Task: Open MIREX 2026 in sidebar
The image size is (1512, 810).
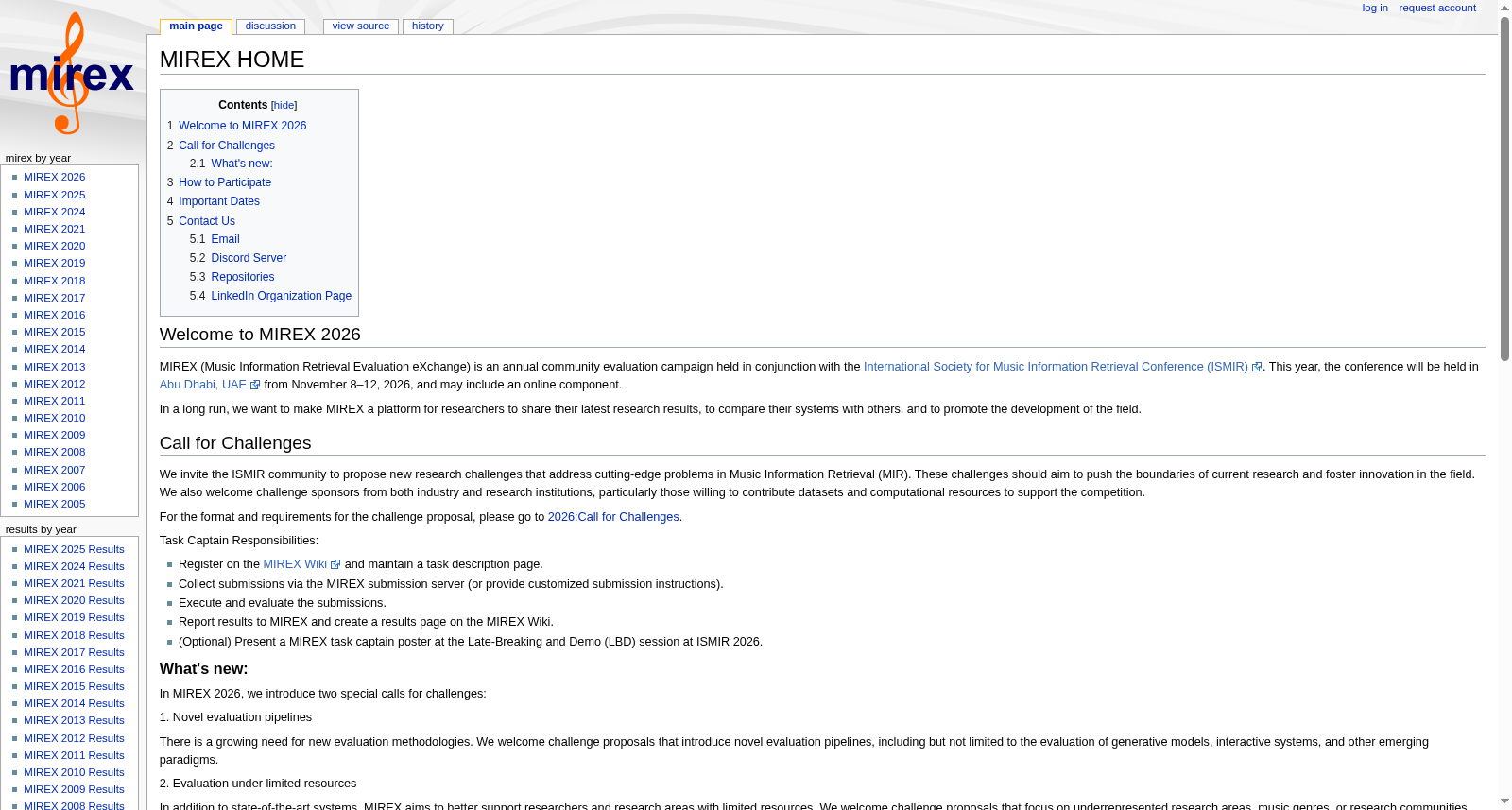Action: (55, 177)
